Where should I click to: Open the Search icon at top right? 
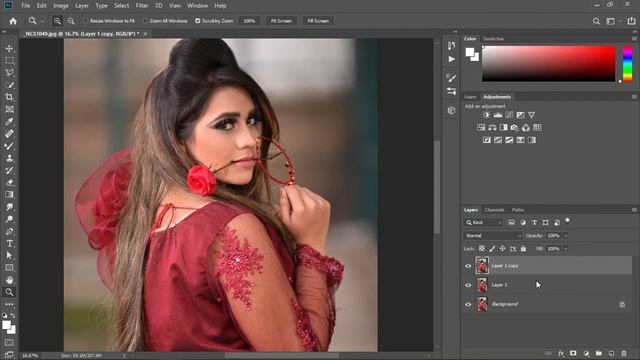click(x=596, y=21)
